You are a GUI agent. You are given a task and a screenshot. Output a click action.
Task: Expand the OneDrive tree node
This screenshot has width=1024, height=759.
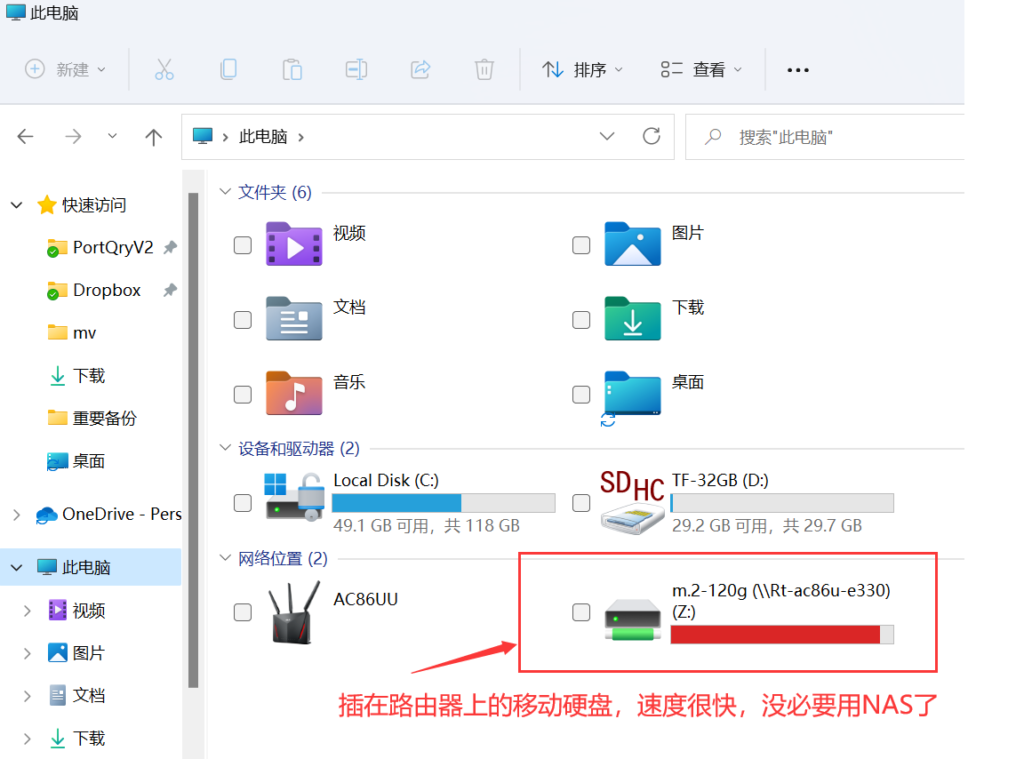[16, 514]
